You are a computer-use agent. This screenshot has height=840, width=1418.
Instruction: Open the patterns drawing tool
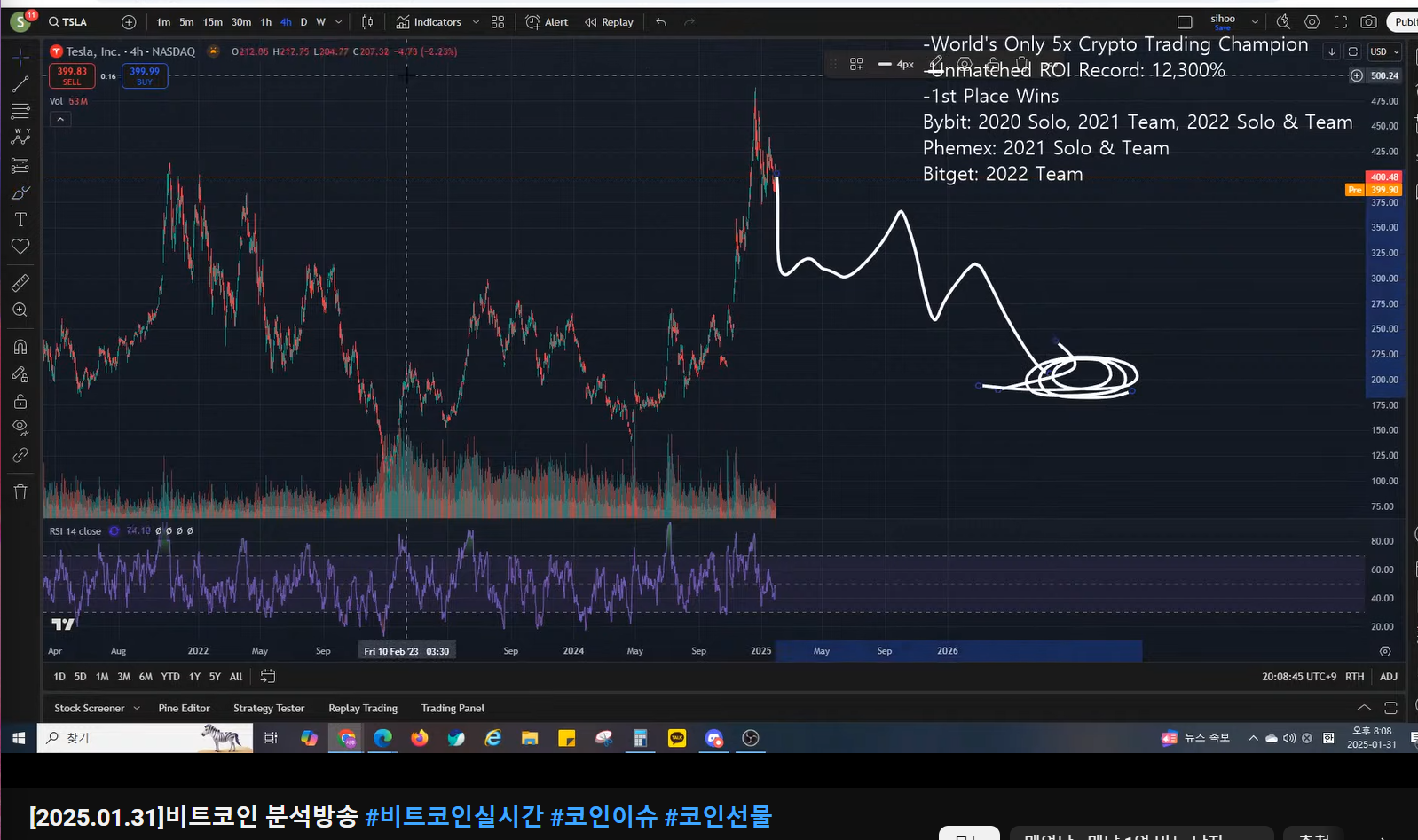(x=20, y=137)
